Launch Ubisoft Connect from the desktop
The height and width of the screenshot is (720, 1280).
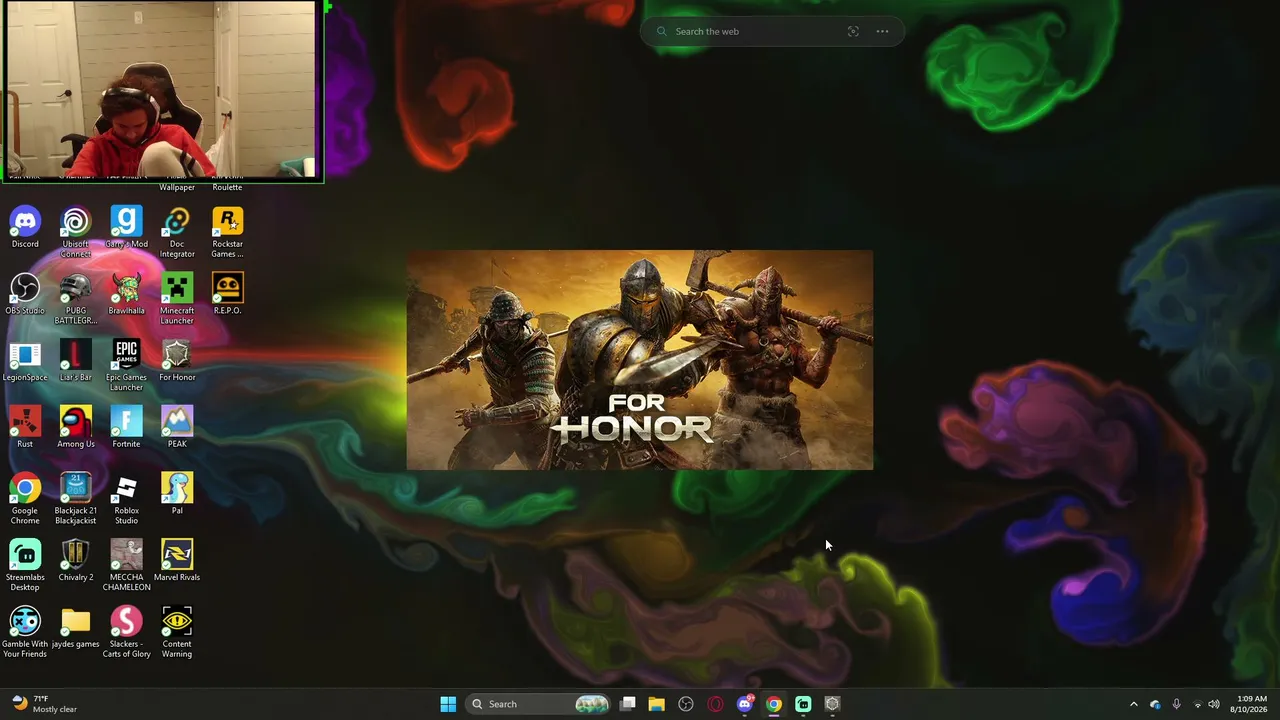76,232
